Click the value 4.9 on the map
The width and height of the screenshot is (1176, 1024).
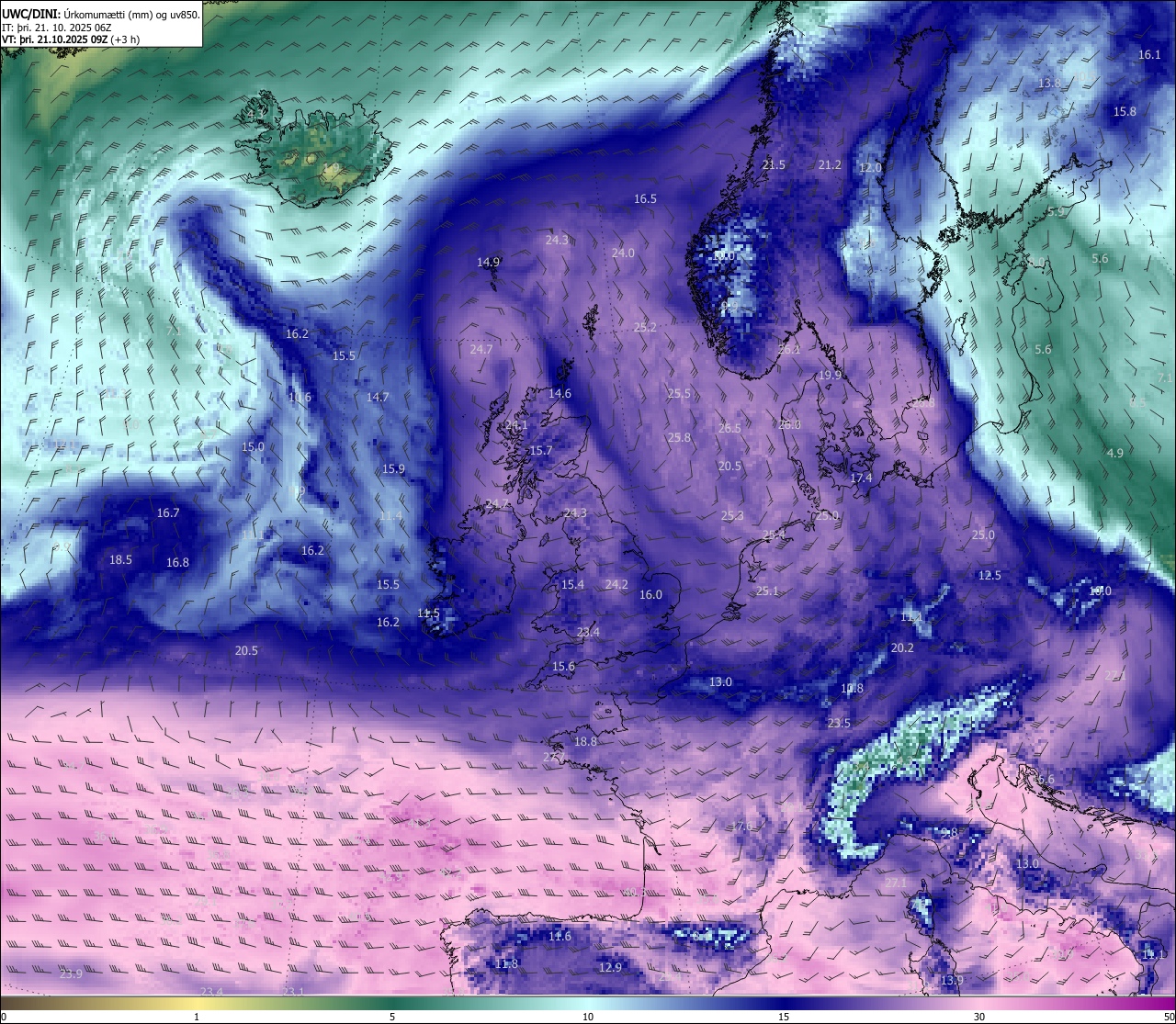pos(1115,454)
